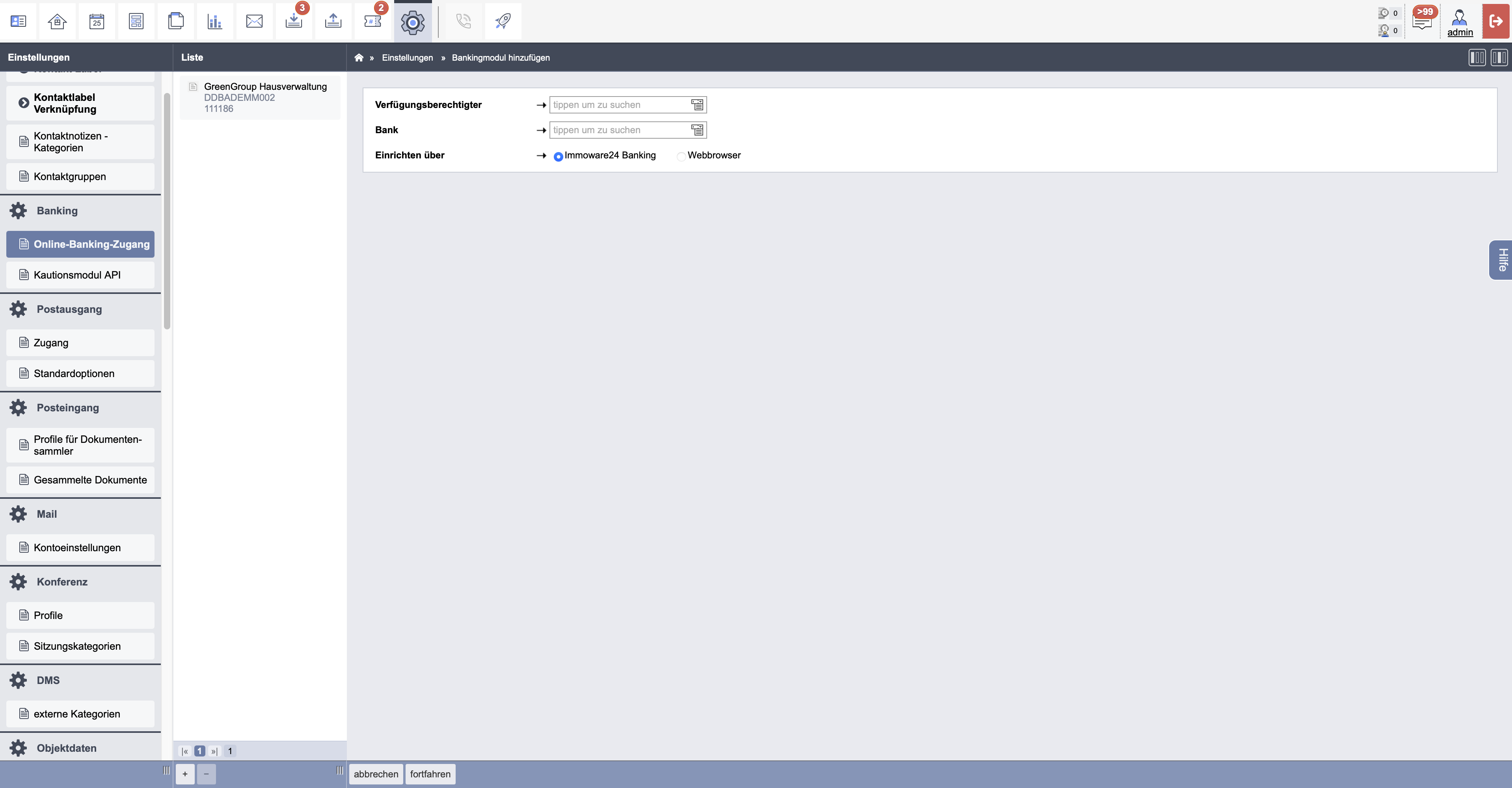The image size is (1512, 788).
Task: Click the red logout icon
Action: [x=1496, y=21]
